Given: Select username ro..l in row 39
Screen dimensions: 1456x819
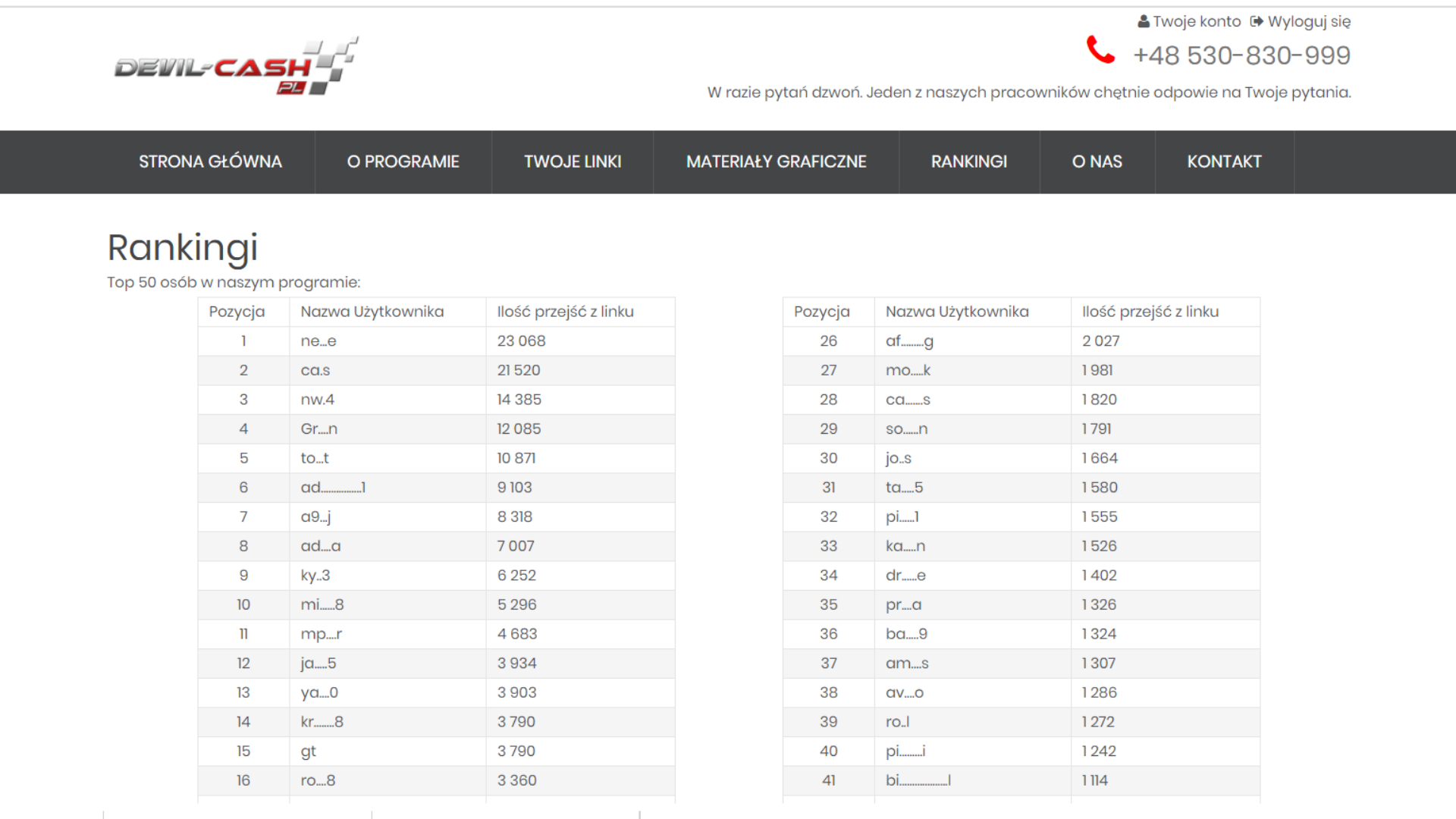Looking at the screenshot, I should tap(898, 722).
